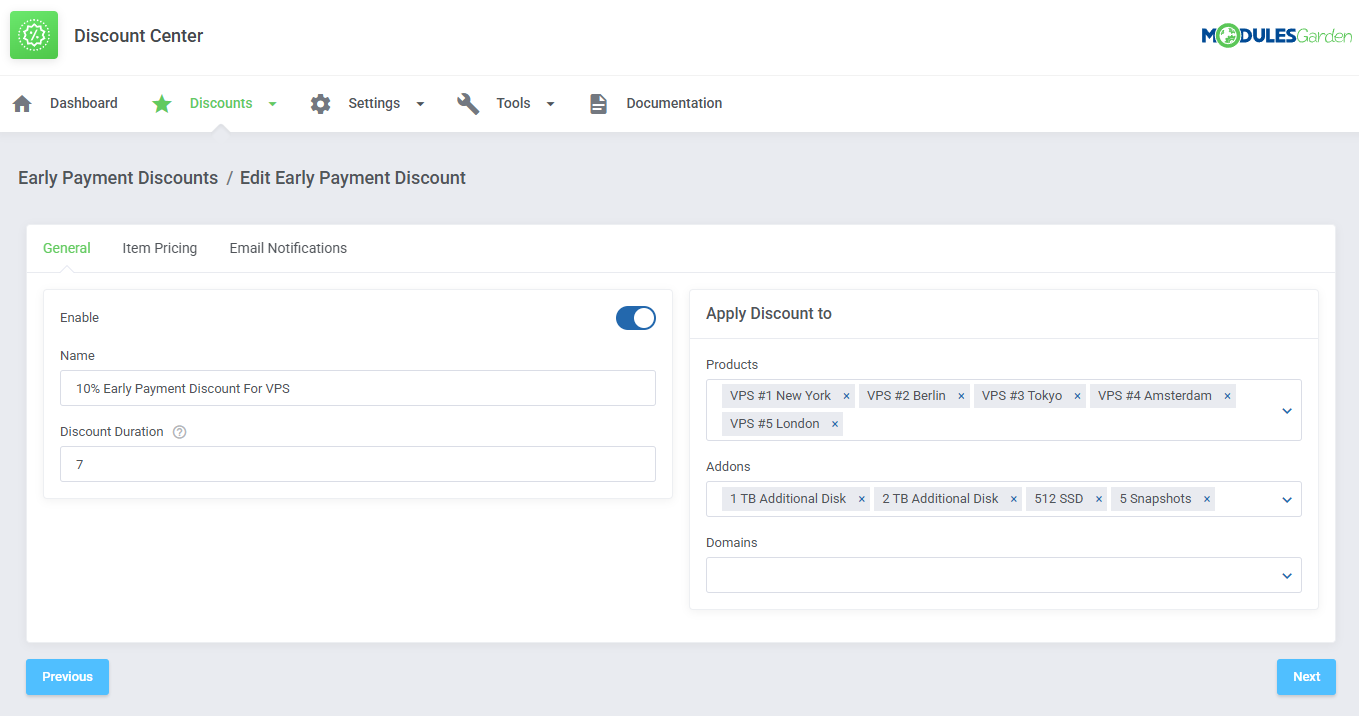This screenshot has height=716, width=1359.
Task: Open the Email Notifications tab
Action: pos(288,247)
